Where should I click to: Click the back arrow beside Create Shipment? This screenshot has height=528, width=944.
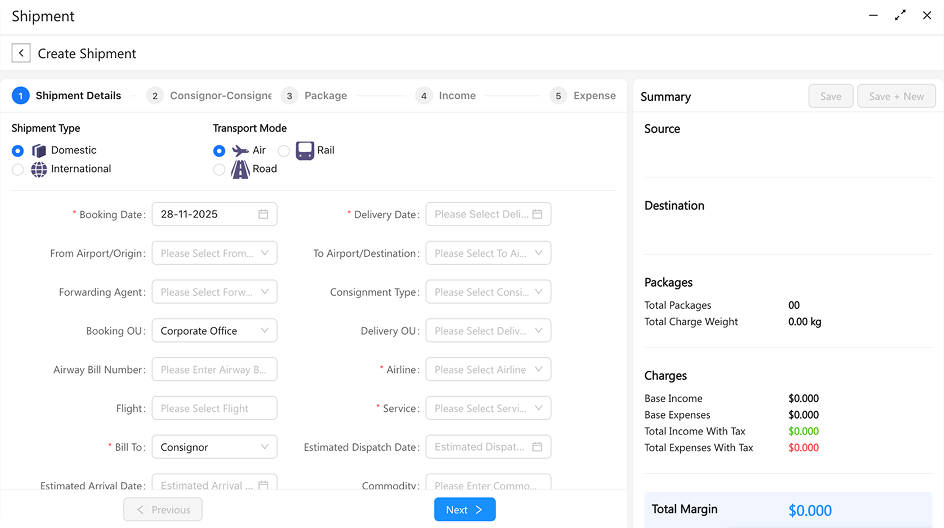tap(21, 53)
